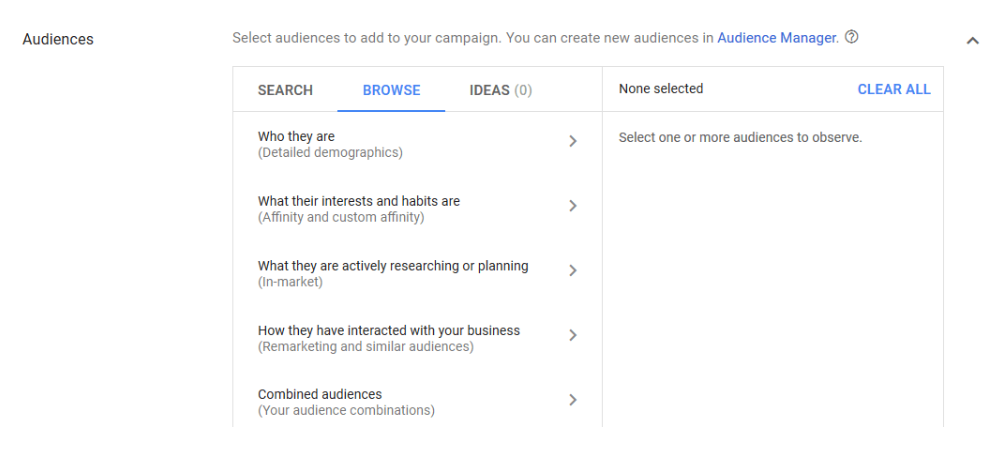Click the arrow next to Who they are
The width and height of the screenshot is (1000, 454).
pyautogui.click(x=573, y=142)
